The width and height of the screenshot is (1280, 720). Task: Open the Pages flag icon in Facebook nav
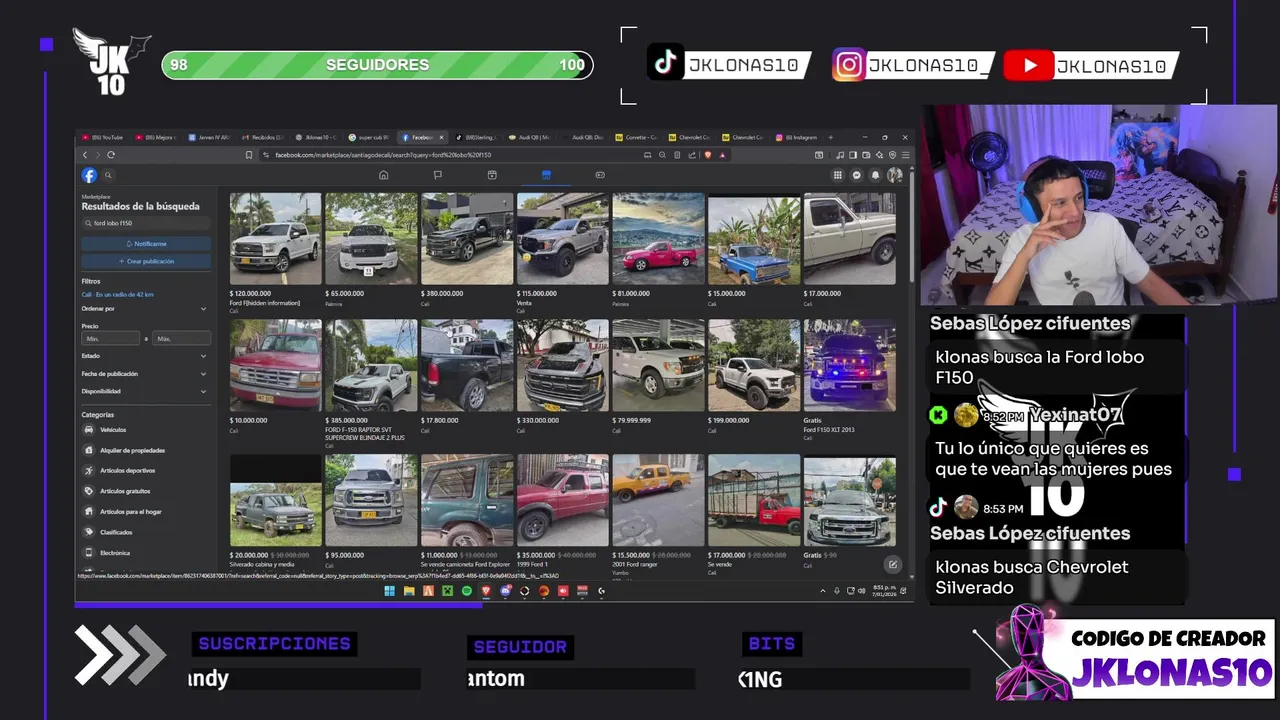[437, 175]
